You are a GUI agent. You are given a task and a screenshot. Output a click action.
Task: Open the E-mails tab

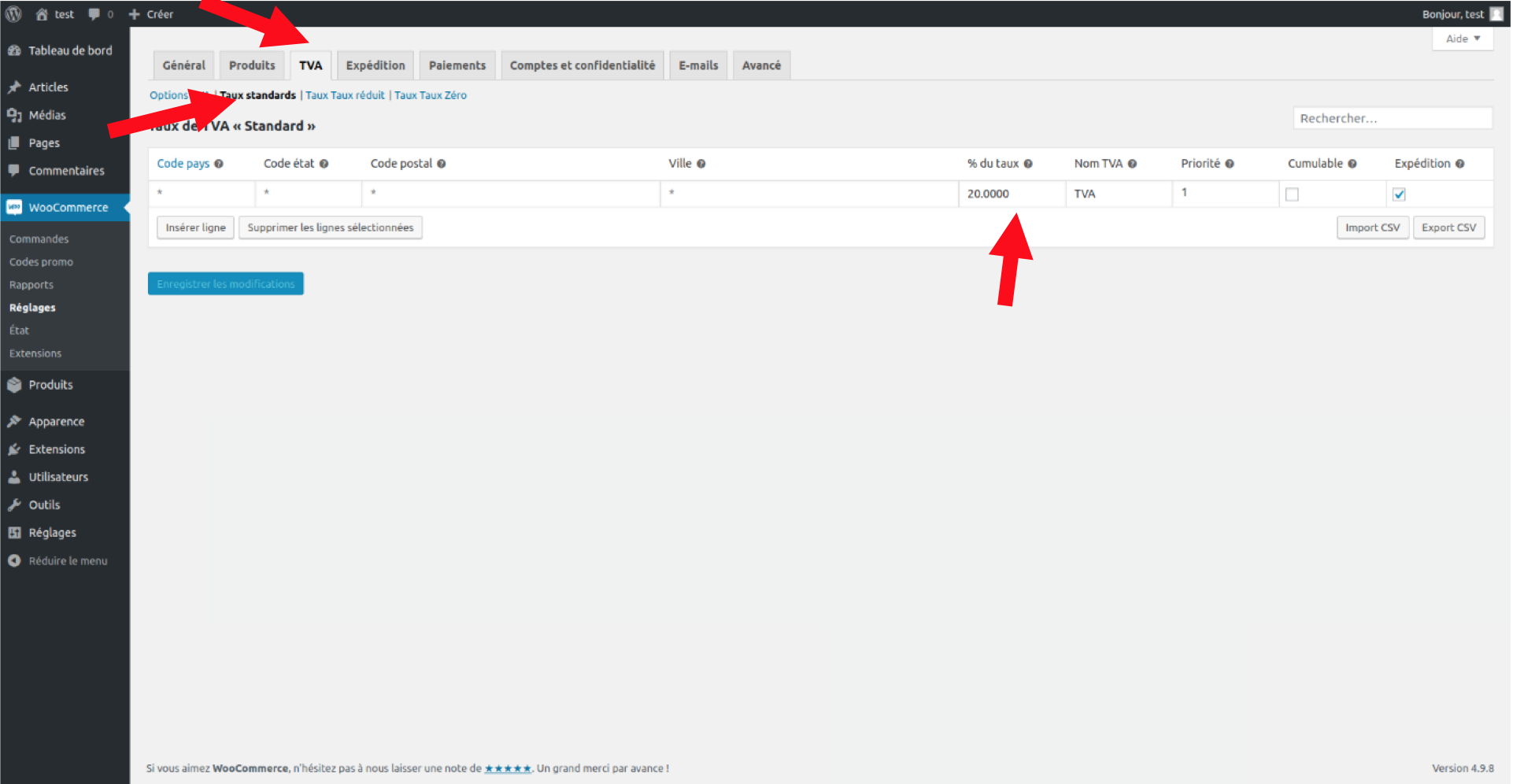click(698, 65)
